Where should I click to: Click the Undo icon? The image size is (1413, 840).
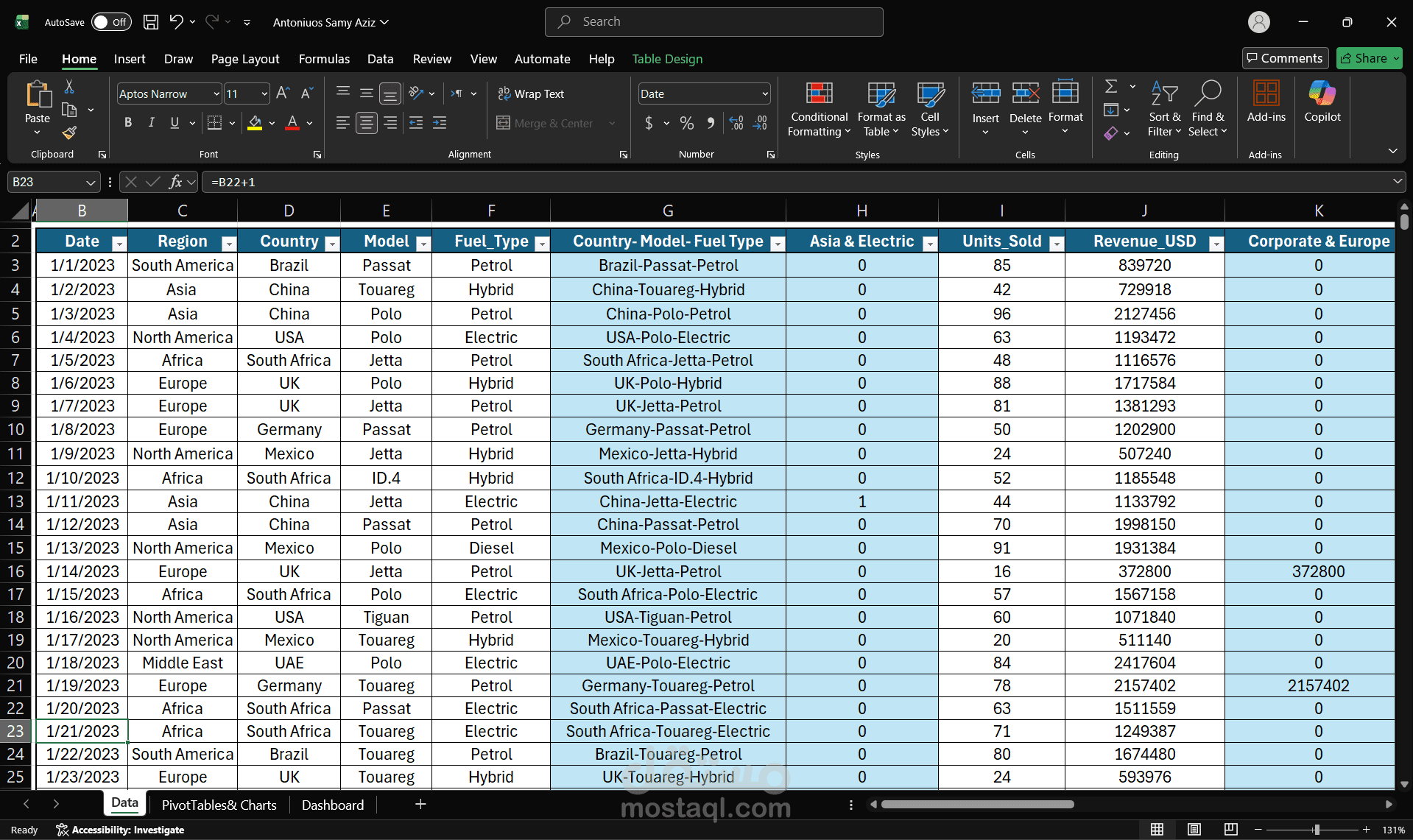click(176, 22)
